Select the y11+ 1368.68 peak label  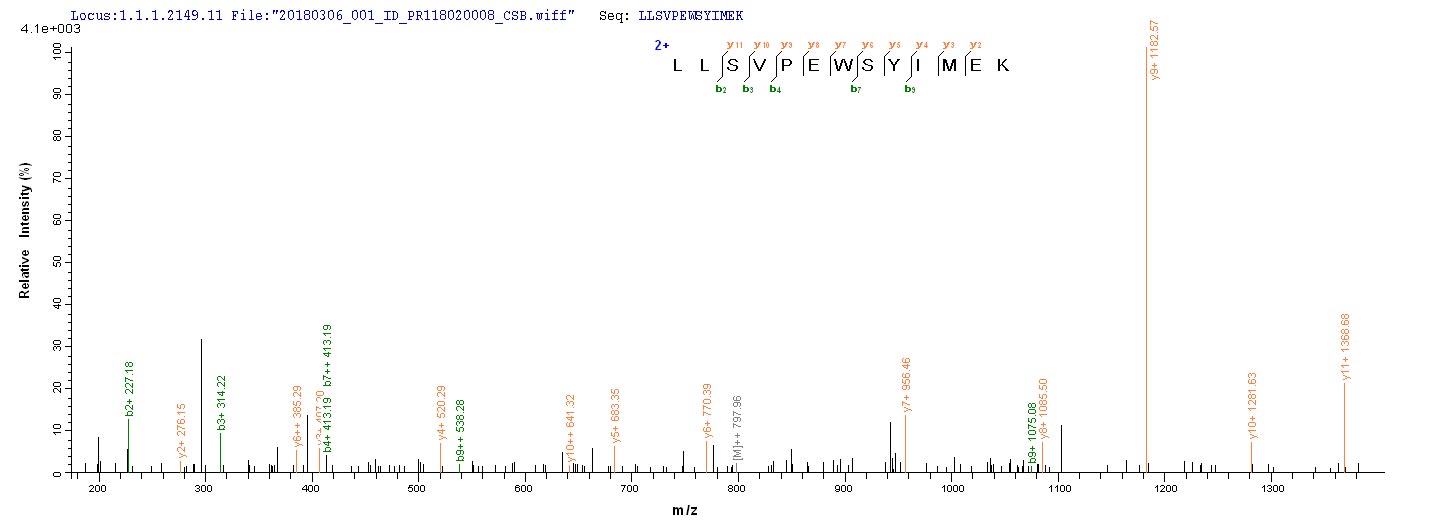coord(1346,346)
